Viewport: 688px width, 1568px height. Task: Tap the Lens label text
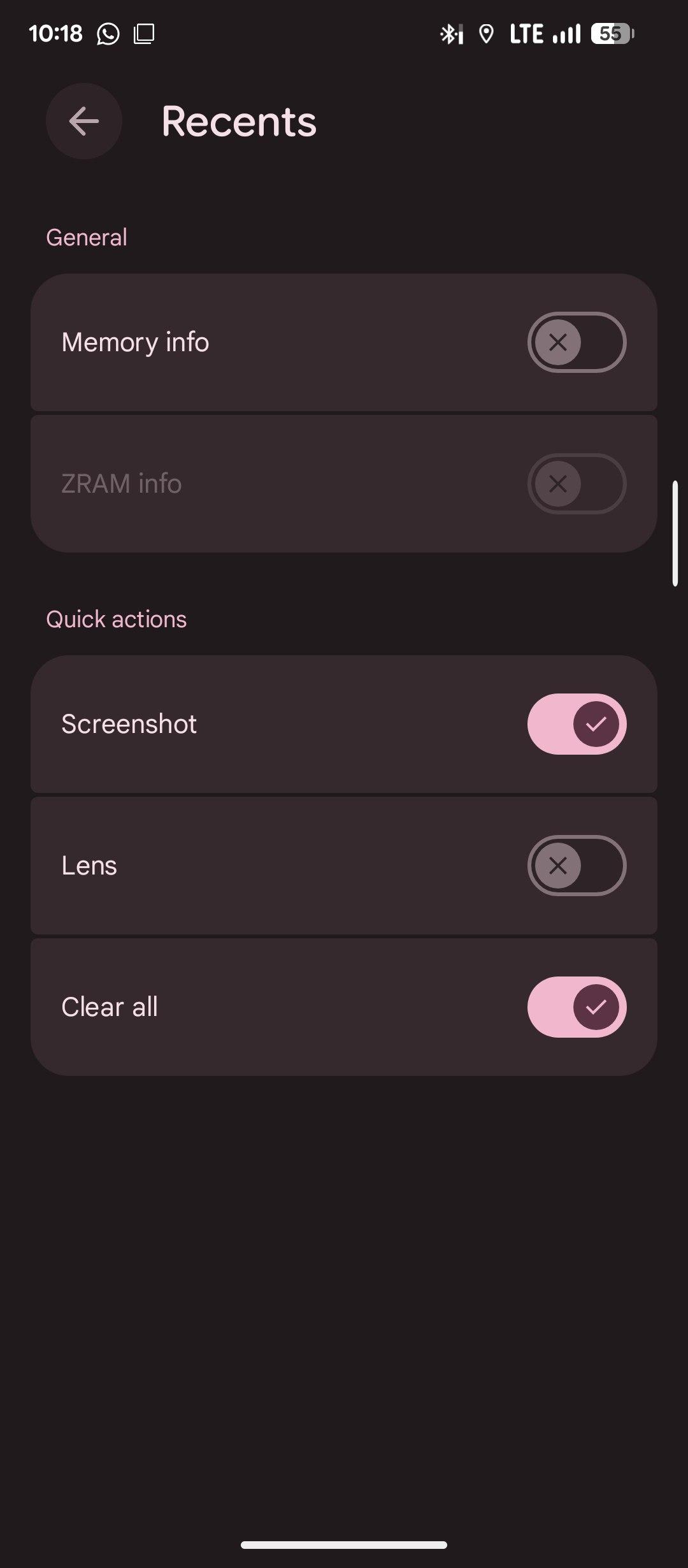pos(89,866)
